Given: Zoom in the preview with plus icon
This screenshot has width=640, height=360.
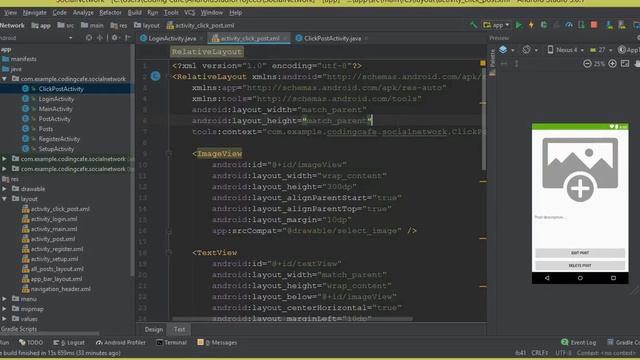Looking at the screenshot, I should click(612, 64).
